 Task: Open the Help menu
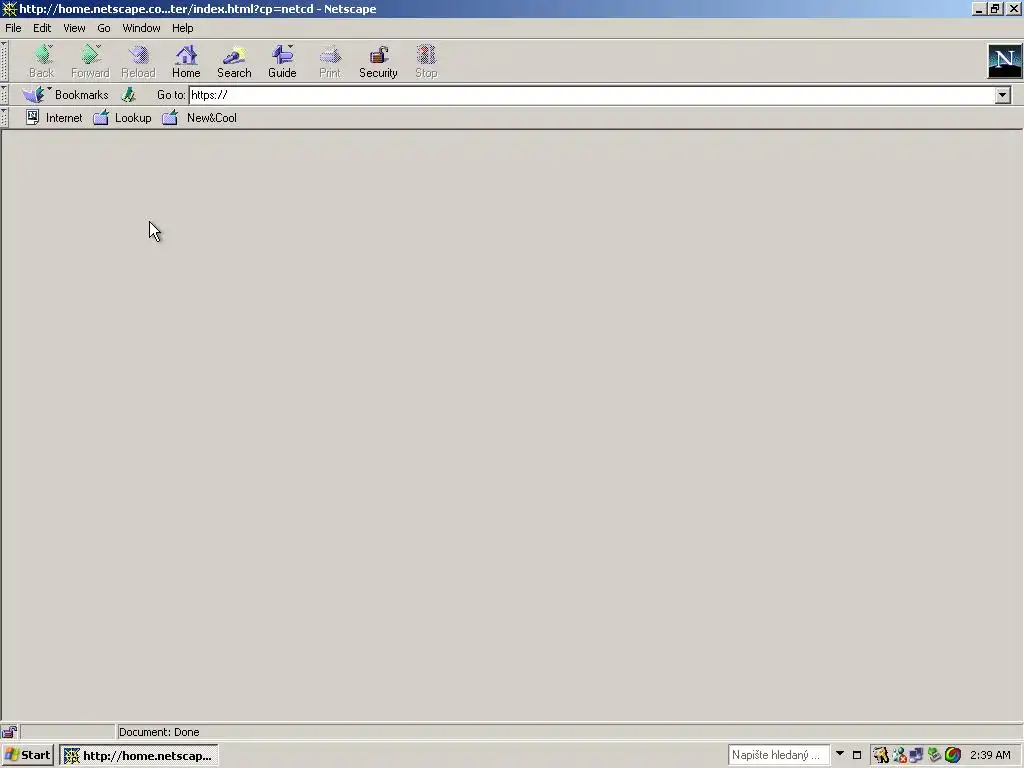pyautogui.click(x=182, y=28)
